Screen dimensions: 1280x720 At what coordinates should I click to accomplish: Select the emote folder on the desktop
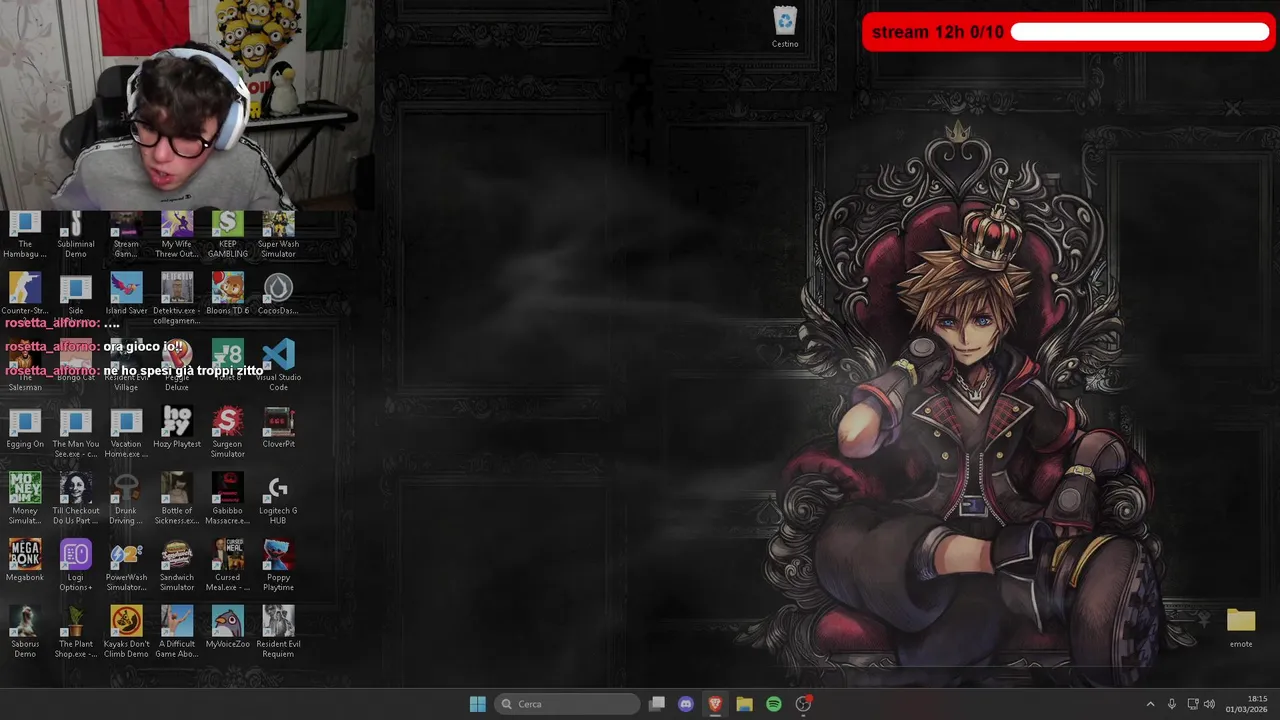1241,628
